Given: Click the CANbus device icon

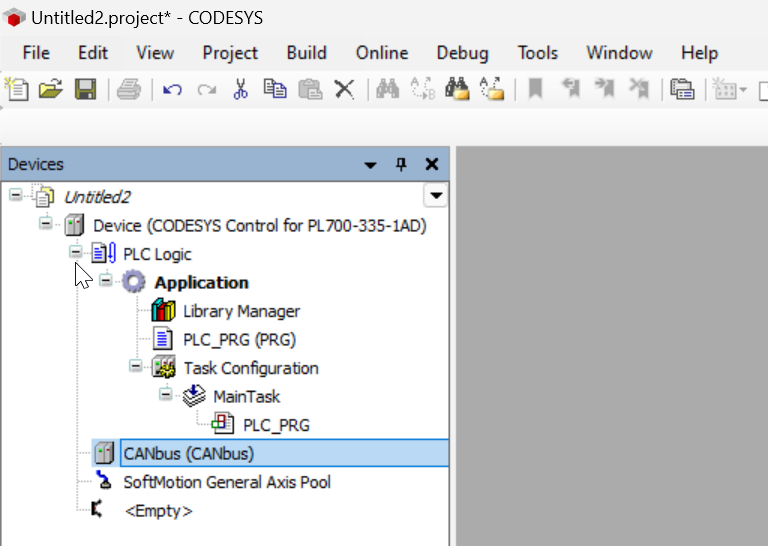Looking at the screenshot, I should [x=104, y=453].
